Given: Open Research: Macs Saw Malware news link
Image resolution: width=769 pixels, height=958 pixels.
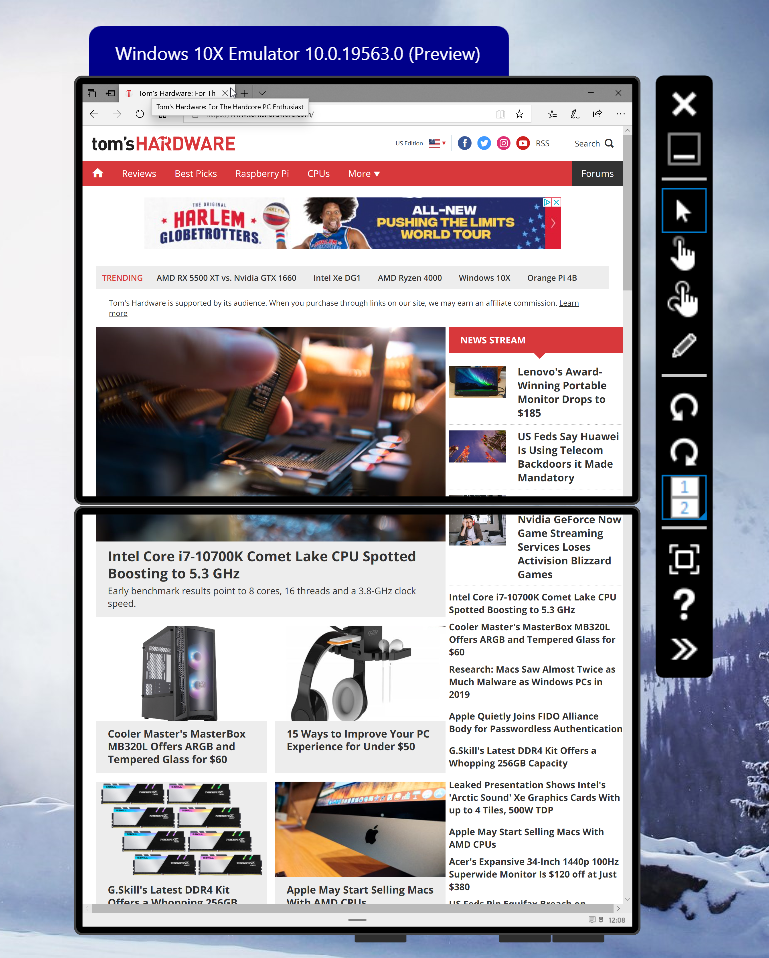Looking at the screenshot, I should tap(532, 682).
